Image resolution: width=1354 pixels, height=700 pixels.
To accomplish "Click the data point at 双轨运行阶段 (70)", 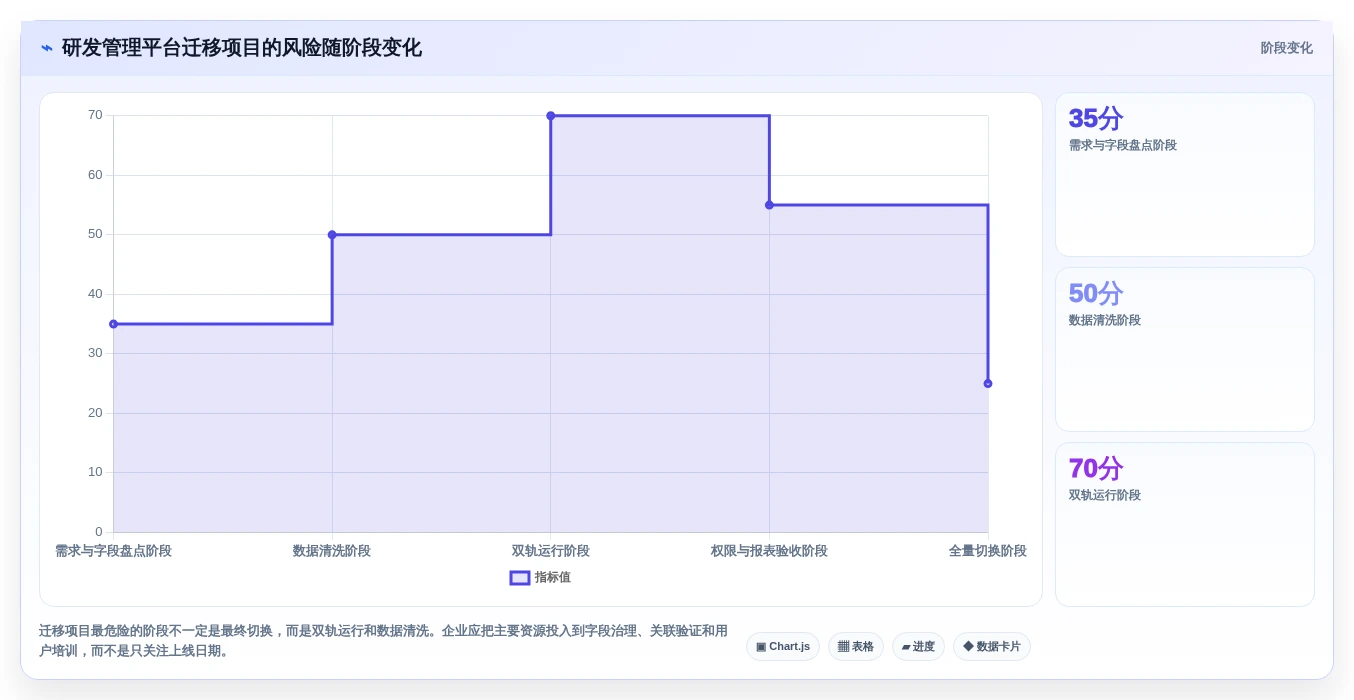I will (551, 116).
